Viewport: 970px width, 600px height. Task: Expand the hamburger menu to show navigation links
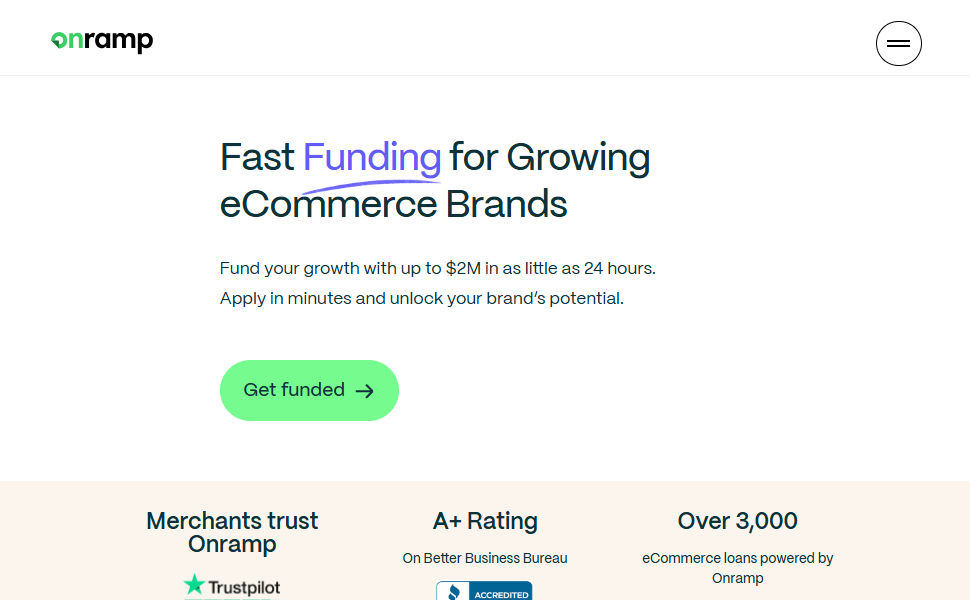tap(898, 43)
